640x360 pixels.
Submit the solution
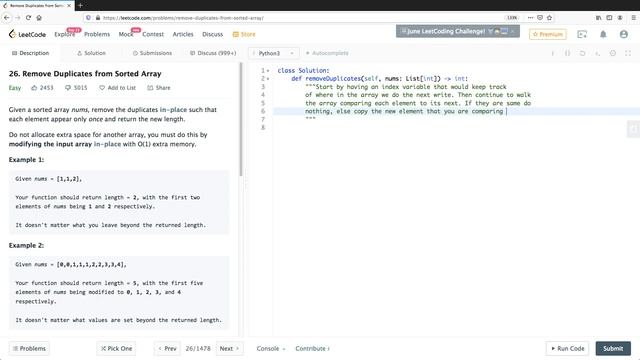click(x=613, y=349)
